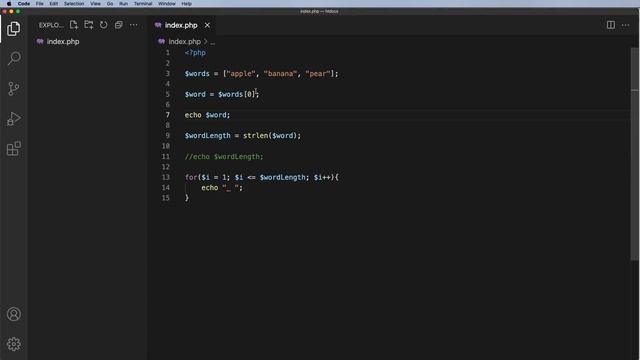The image size is (640, 360).
Task: Click the editor vertical scrollbar
Action: 634,153
